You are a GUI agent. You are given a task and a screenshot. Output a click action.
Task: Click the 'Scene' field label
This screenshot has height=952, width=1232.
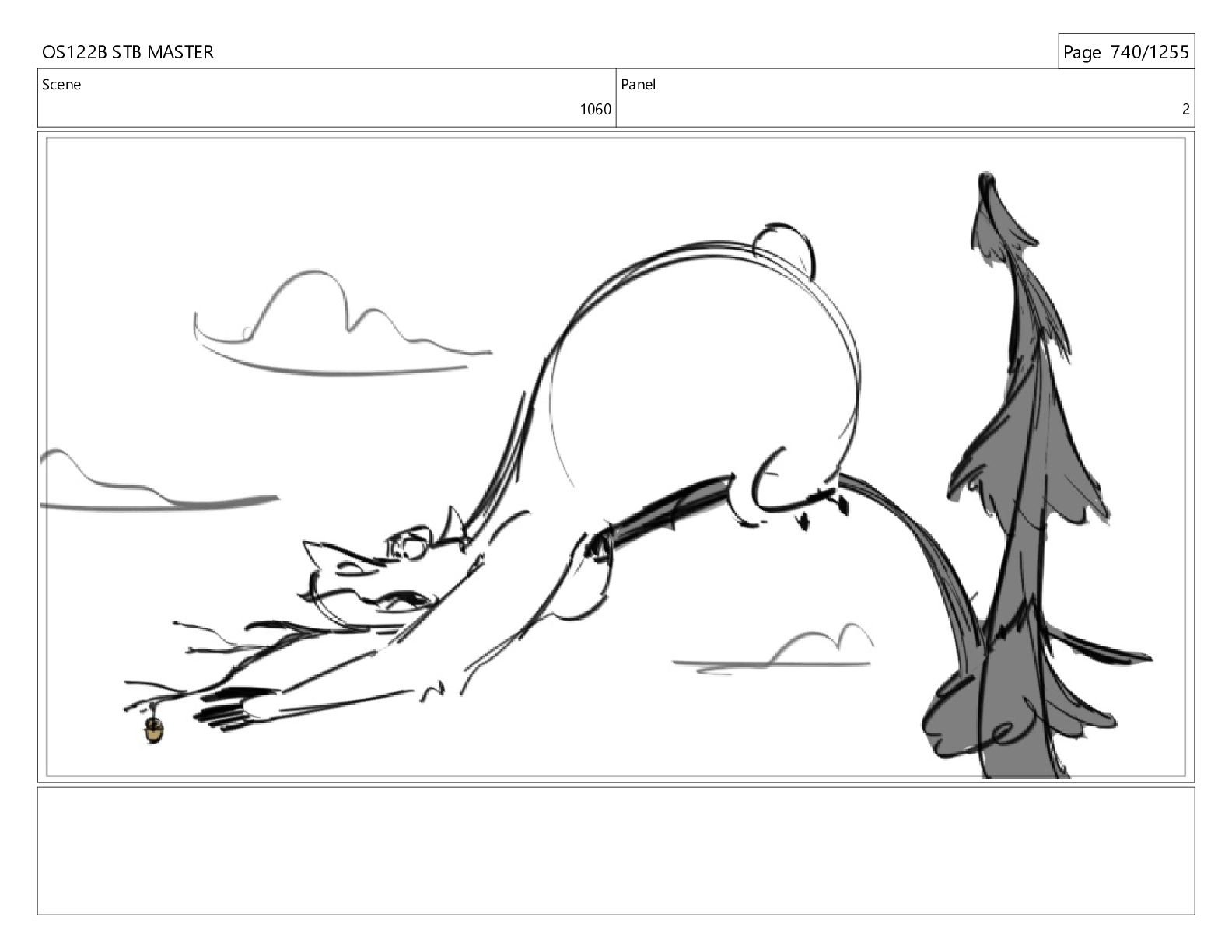pos(61,85)
